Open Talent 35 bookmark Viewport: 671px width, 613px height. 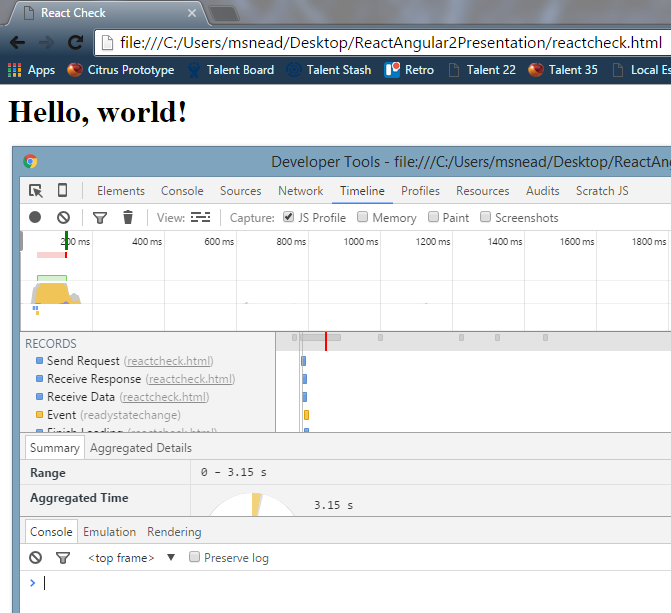coord(563,70)
